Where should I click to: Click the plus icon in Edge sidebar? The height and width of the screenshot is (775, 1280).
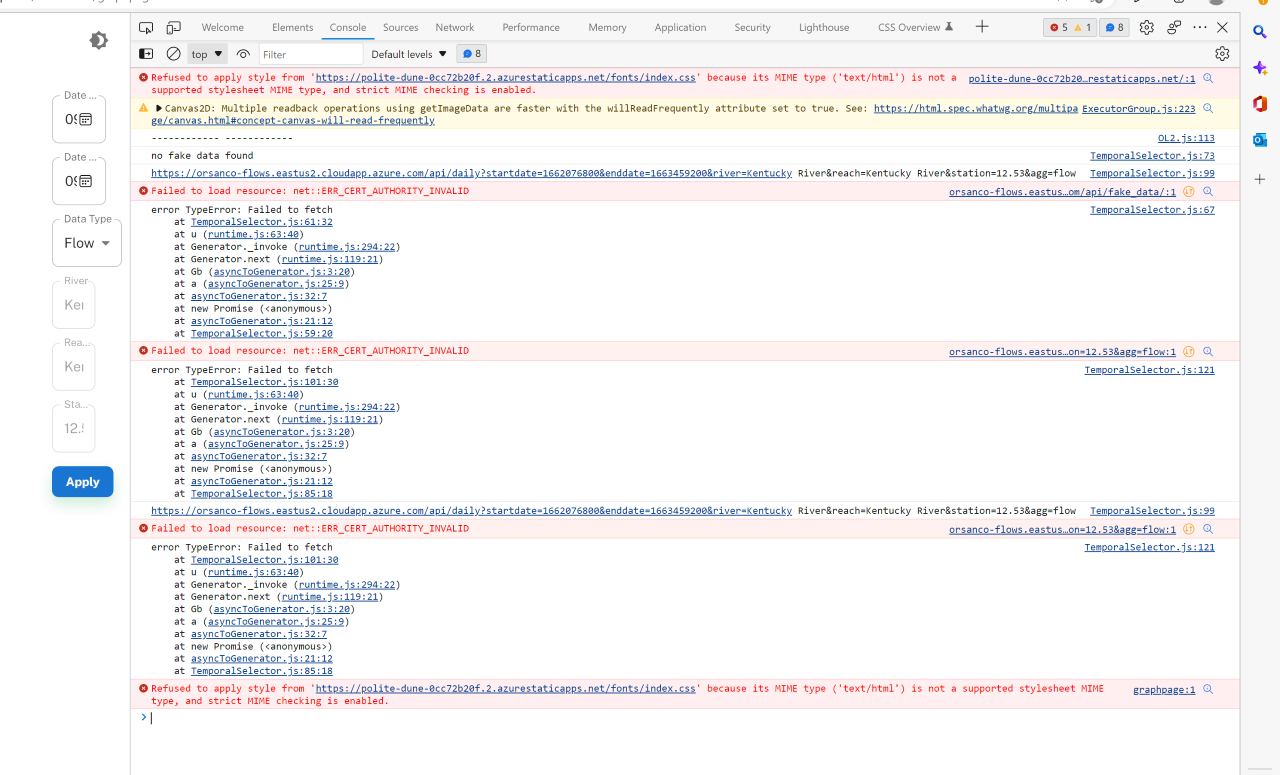(1260, 179)
